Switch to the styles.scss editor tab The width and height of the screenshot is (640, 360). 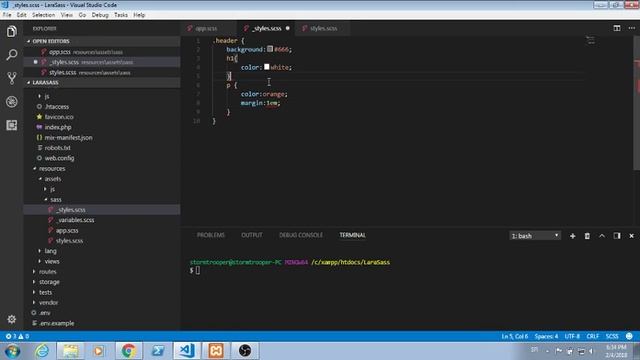(x=323, y=28)
